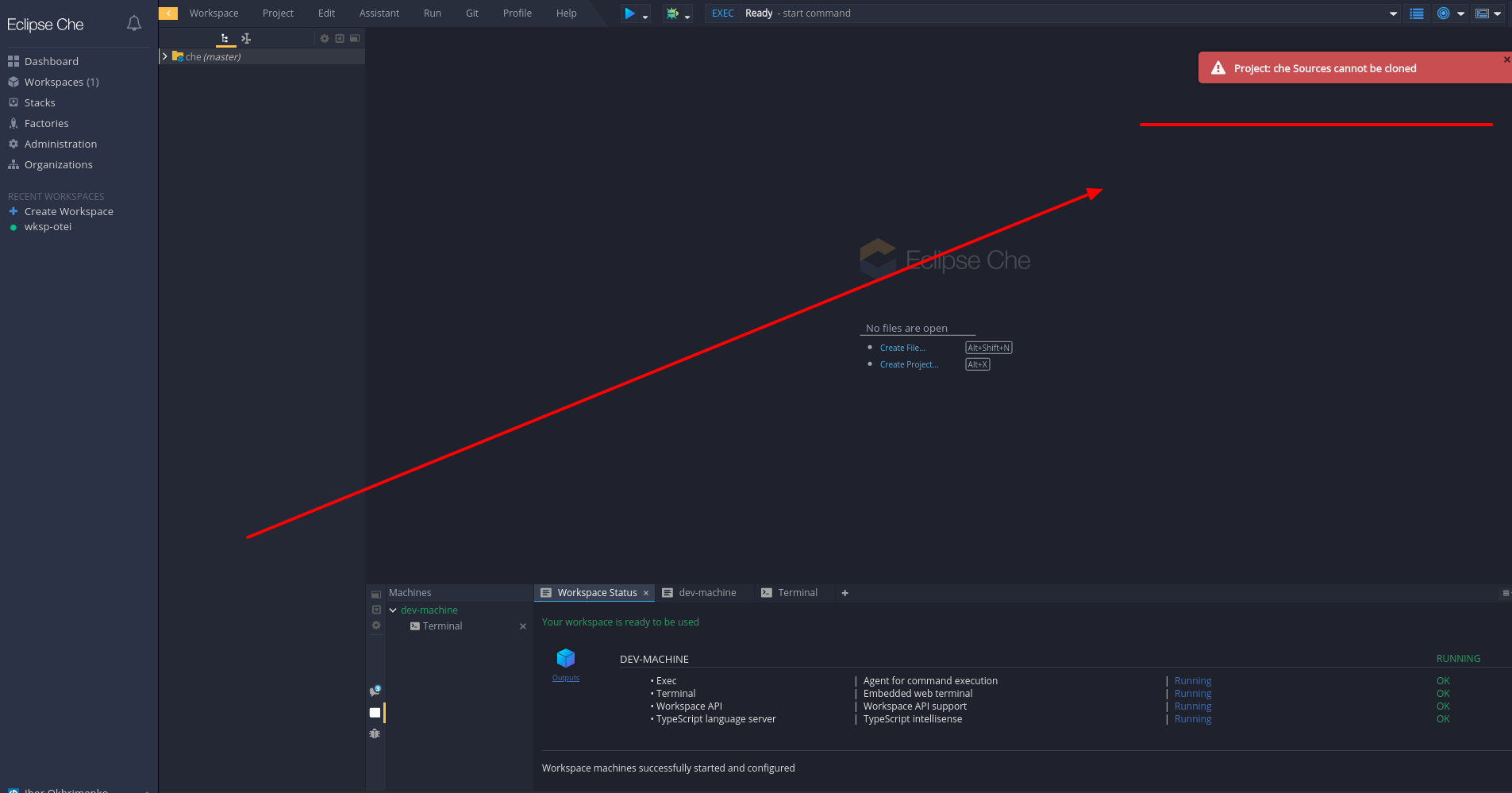Click the blue dev-machine cube icon
The height and width of the screenshot is (793, 1512).
(566, 658)
